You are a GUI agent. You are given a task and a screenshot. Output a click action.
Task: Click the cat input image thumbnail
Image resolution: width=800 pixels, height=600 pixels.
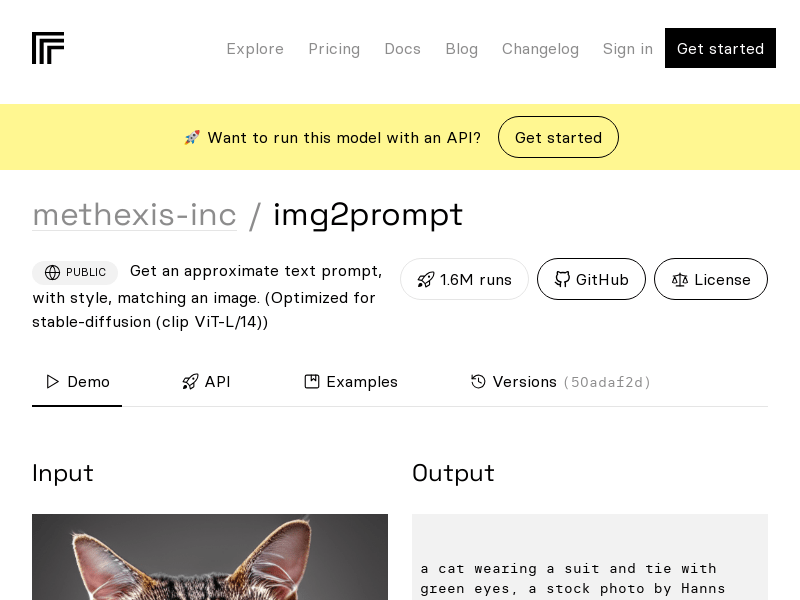(x=210, y=557)
